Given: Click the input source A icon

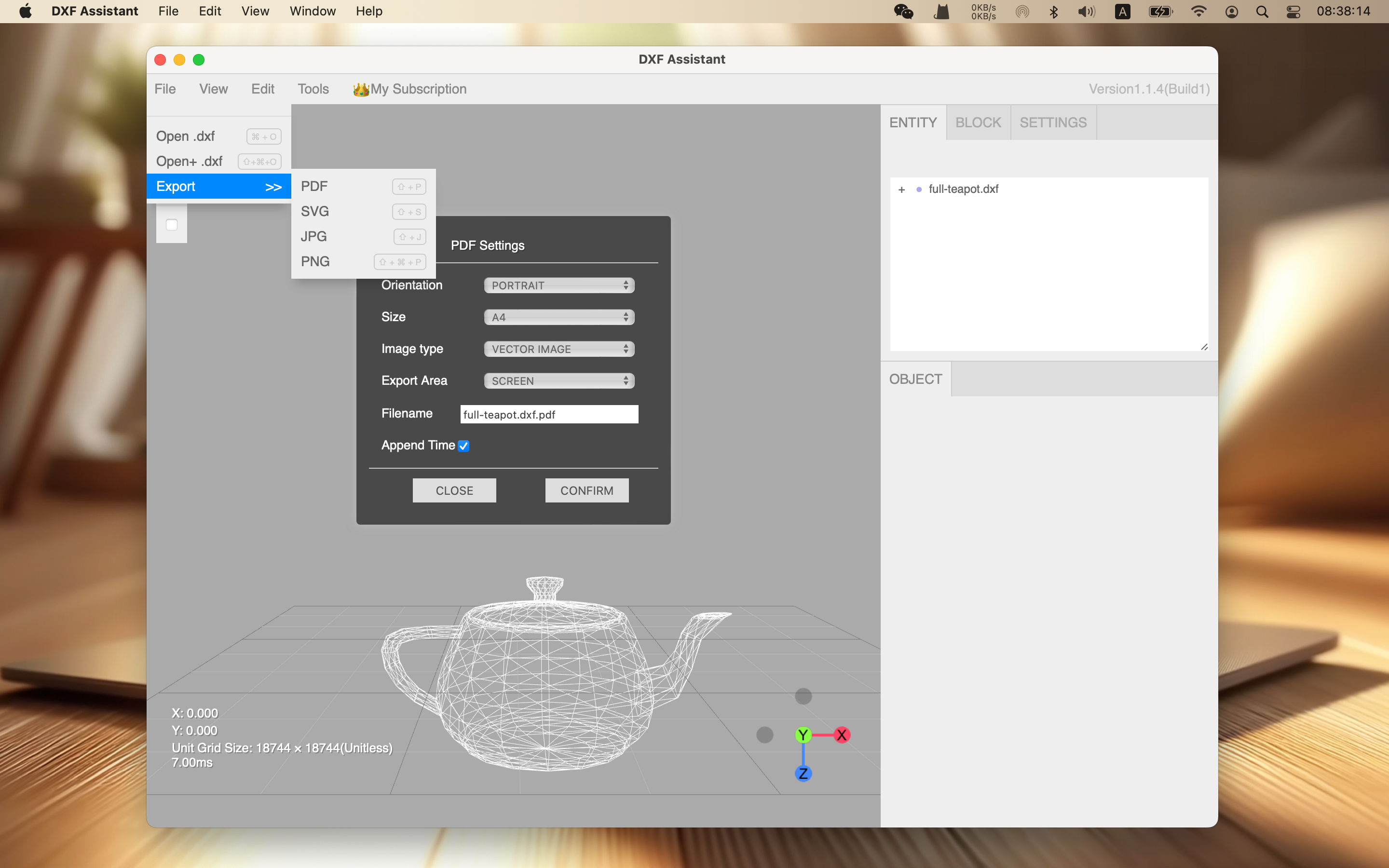Looking at the screenshot, I should 1122,12.
